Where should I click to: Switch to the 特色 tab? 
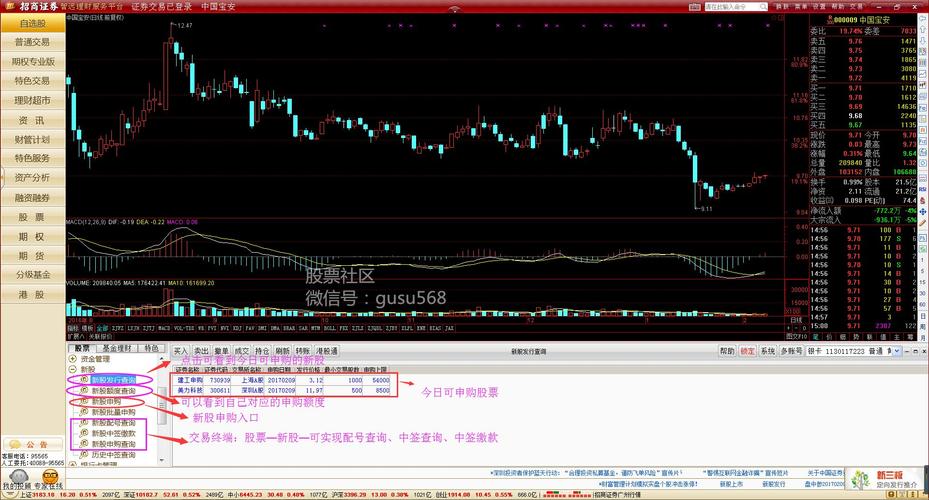pyautogui.click(x=151, y=348)
